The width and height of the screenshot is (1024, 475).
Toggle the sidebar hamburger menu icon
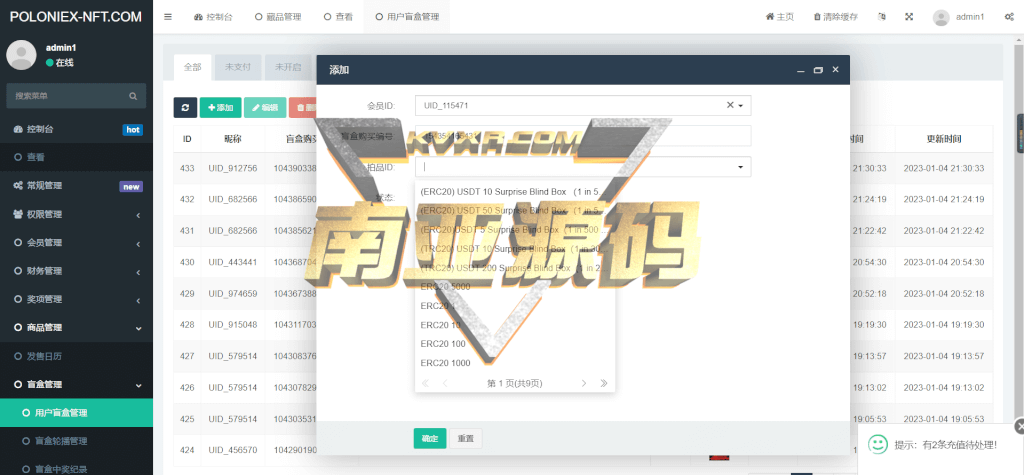(x=168, y=17)
